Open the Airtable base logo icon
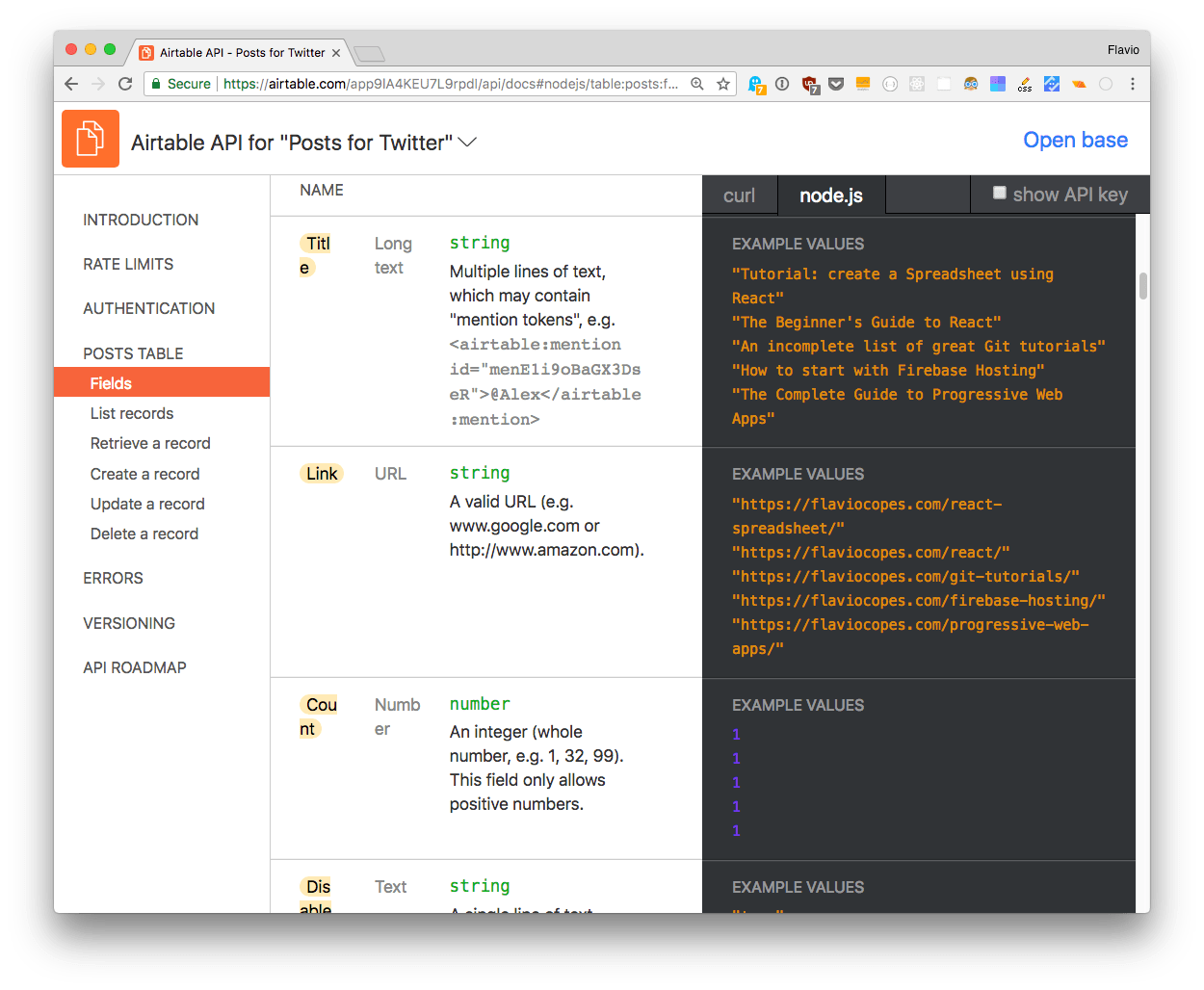Viewport: 1204px width, 990px height. 90,139
